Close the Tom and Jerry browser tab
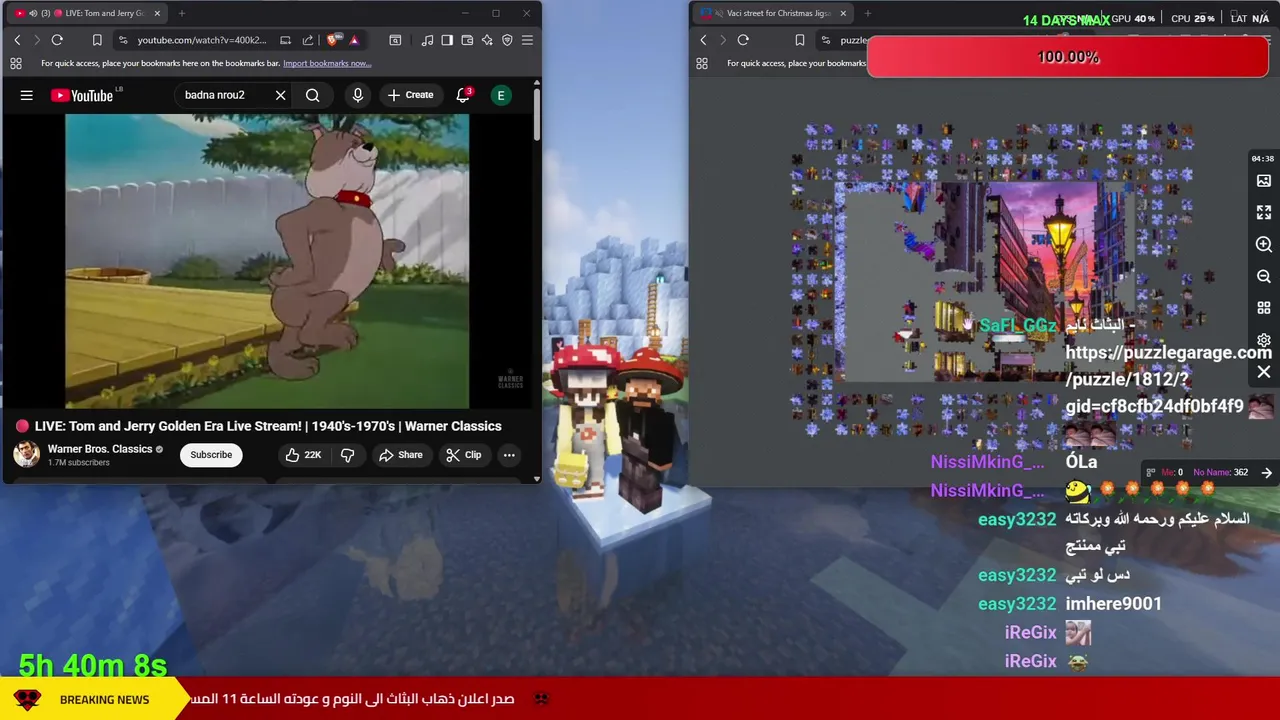The height and width of the screenshot is (720, 1280). [157, 13]
